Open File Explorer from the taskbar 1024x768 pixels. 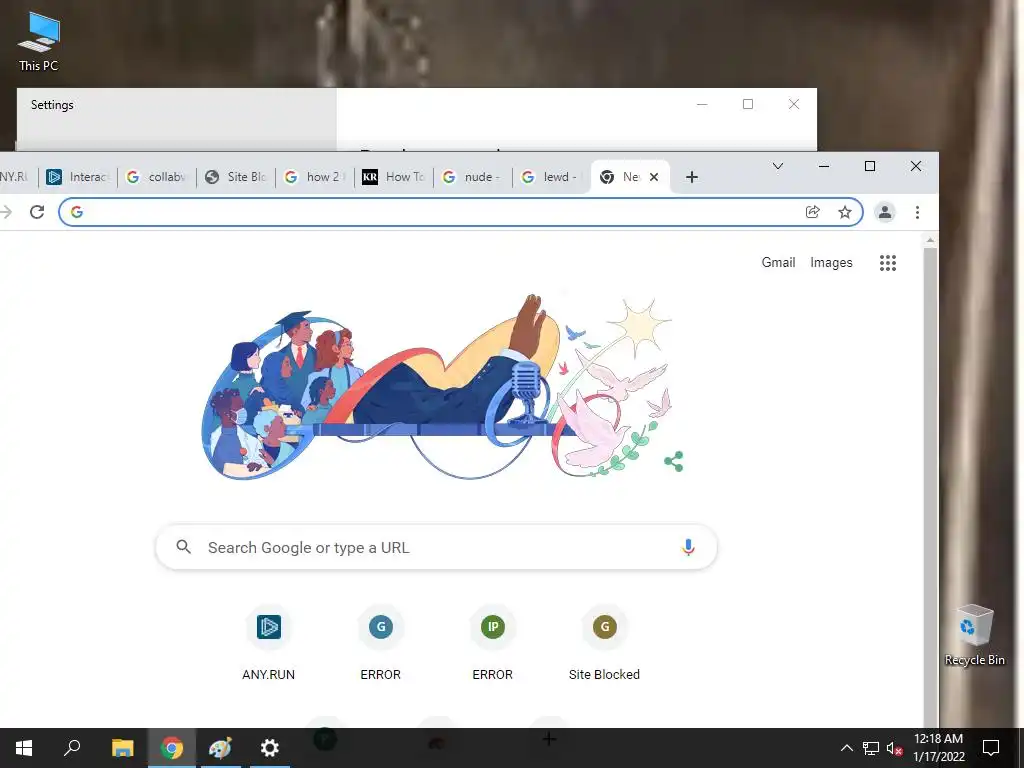pos(122,748)
